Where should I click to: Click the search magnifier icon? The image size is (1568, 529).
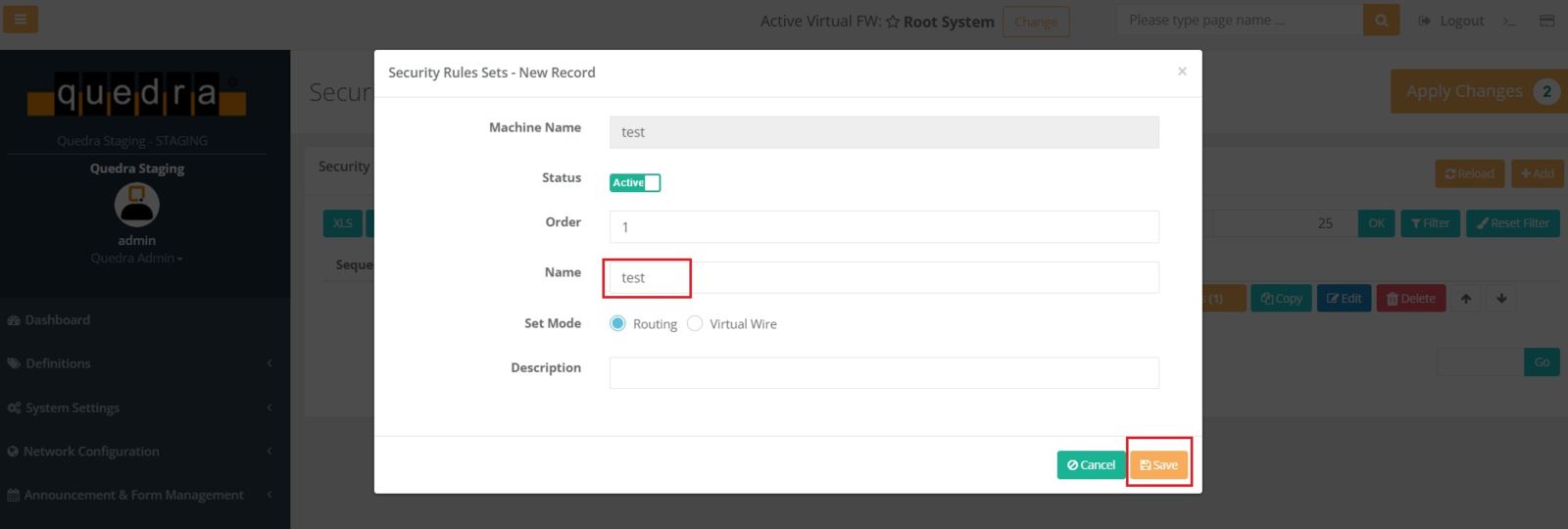click(1381, 21)
